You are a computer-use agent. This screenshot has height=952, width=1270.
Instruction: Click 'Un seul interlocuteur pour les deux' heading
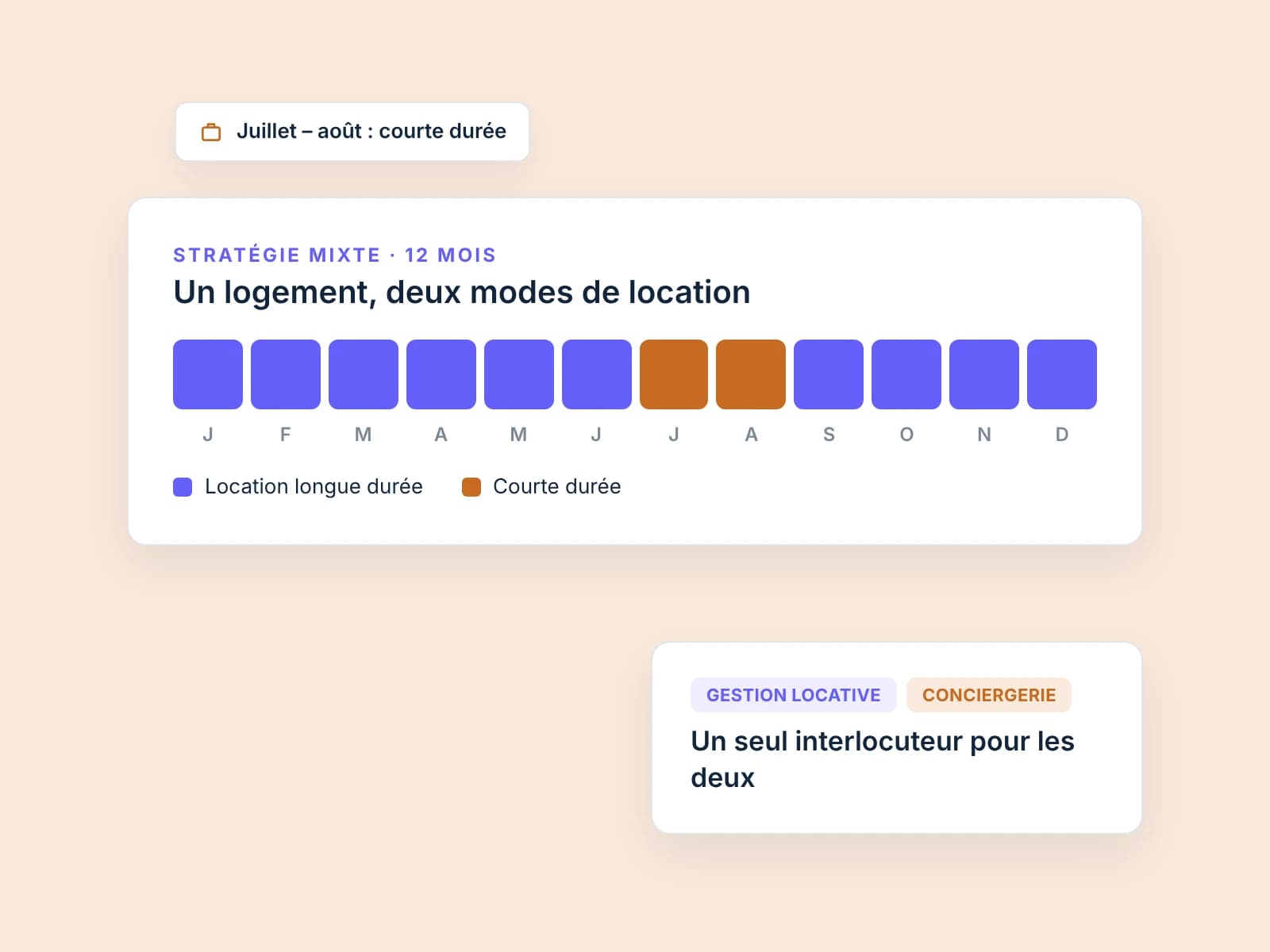(883, 759)
